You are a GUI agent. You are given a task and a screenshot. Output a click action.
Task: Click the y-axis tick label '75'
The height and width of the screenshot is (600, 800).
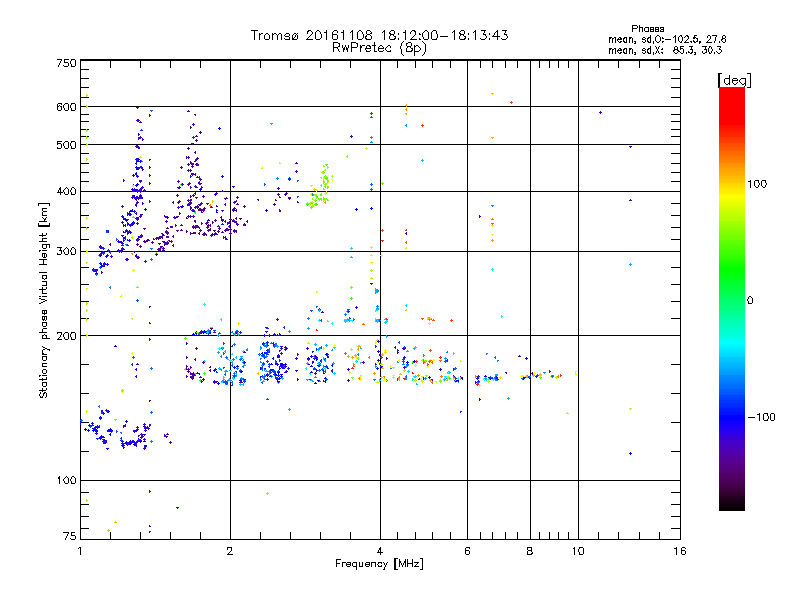click(x=70, y=536)
